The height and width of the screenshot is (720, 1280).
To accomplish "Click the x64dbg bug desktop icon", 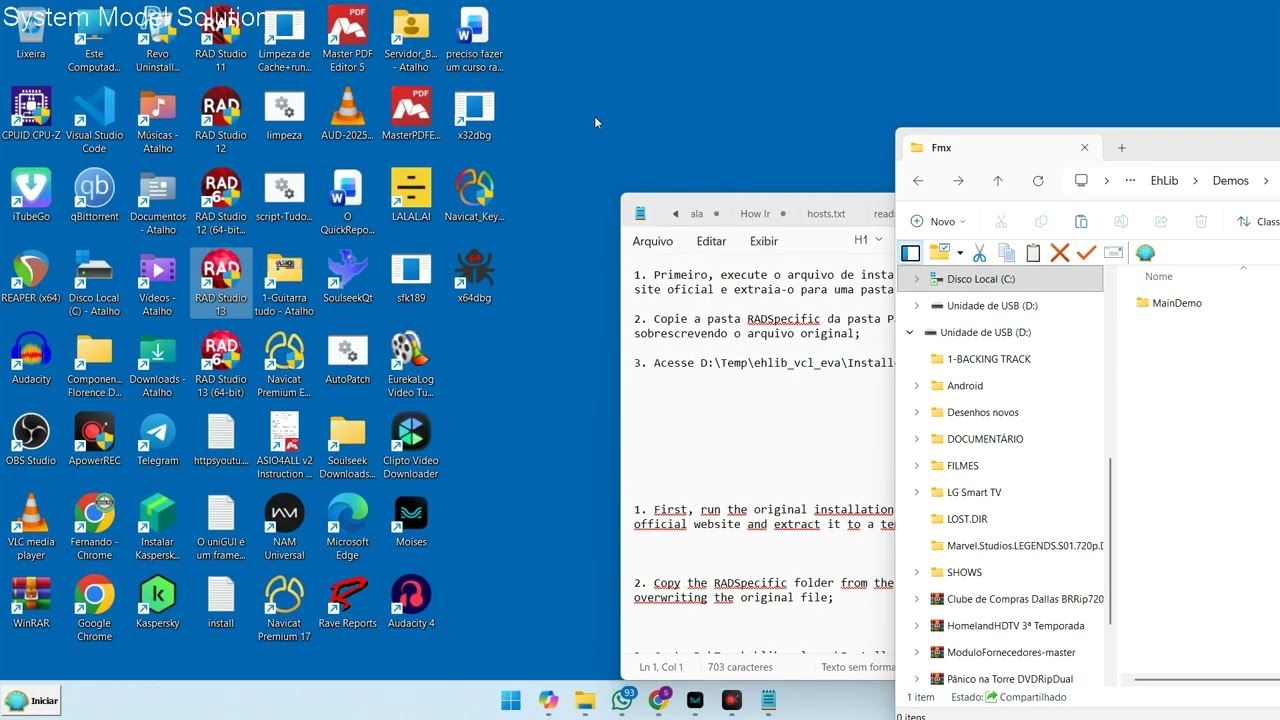I will click(474, 277).
